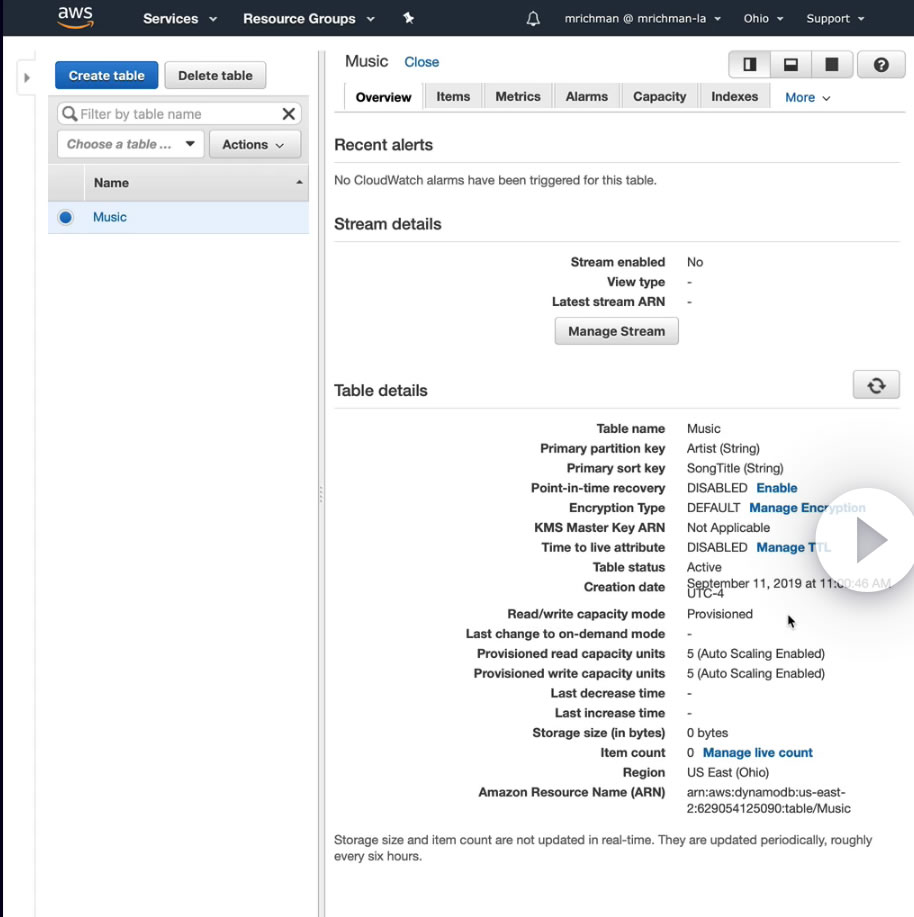Select the Music table radio button
Viewport: 914px width, 917px height.
point(65,218)
